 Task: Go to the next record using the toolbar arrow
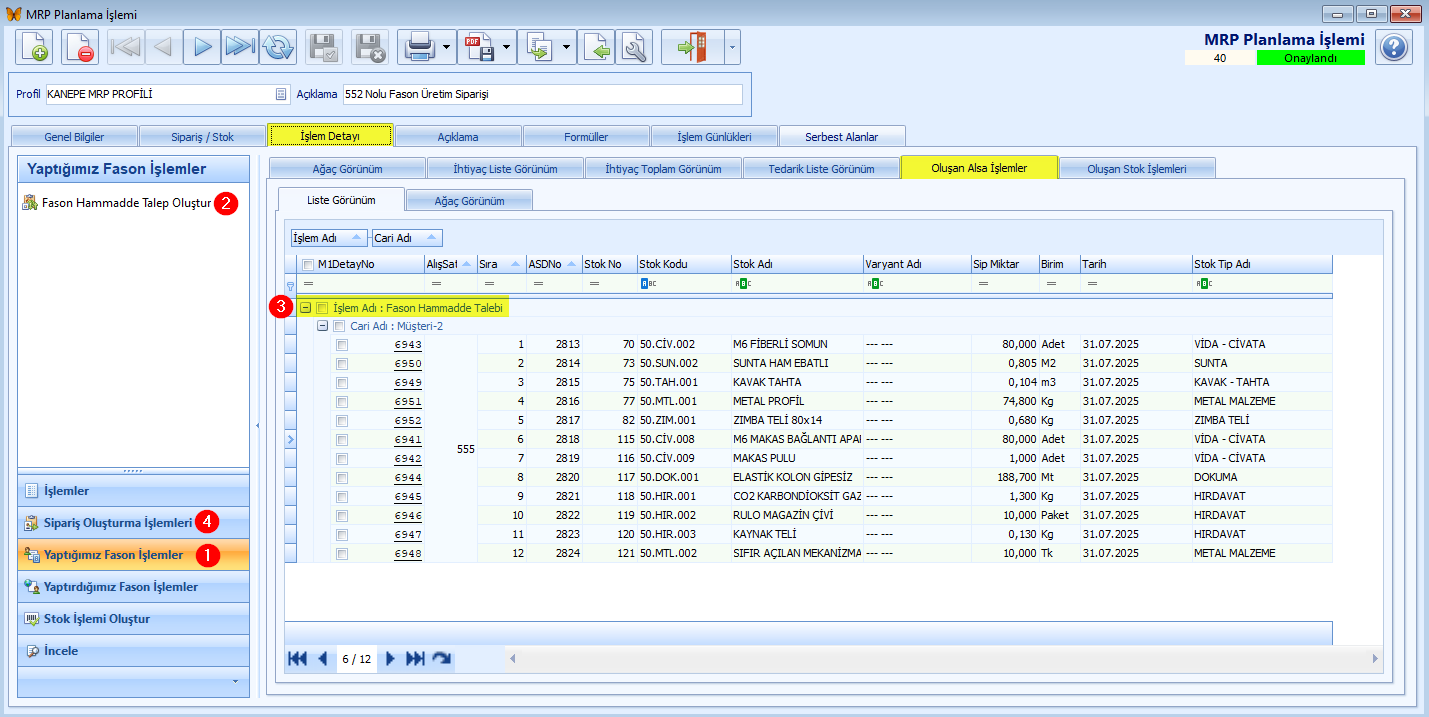[202, 47]
